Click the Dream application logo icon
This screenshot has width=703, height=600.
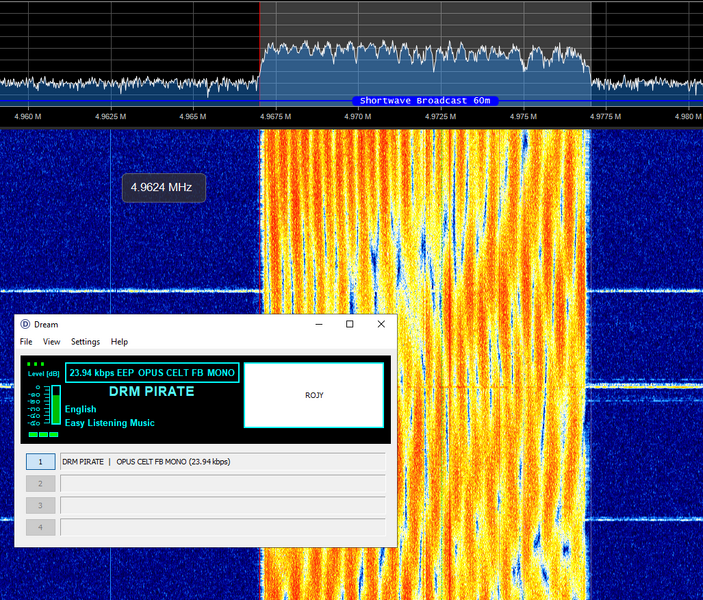pos(25,324)
